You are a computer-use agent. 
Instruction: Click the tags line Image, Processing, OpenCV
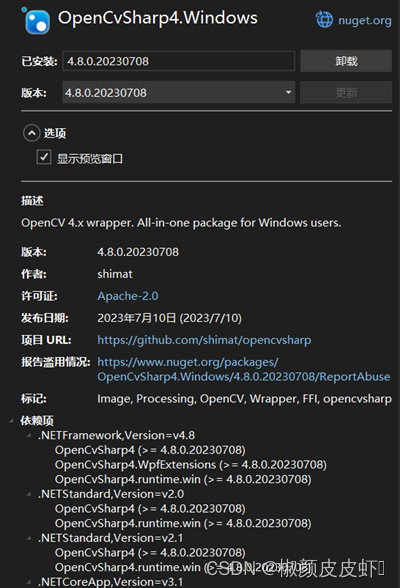(244, 399)
